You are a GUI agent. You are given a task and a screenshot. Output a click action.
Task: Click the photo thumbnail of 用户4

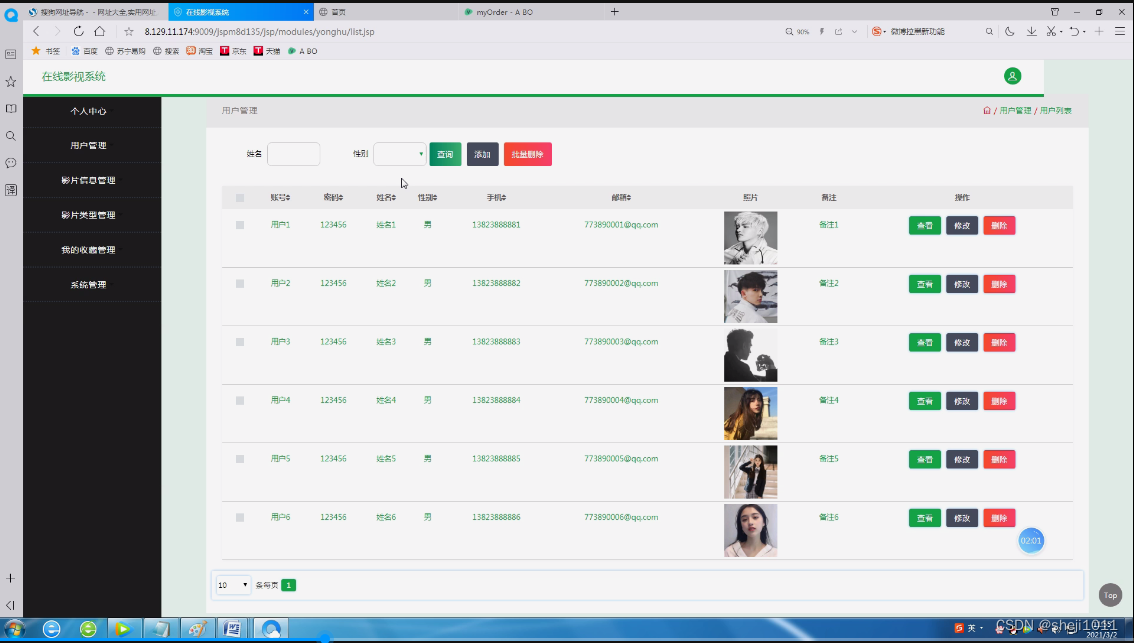coord(751,413)
